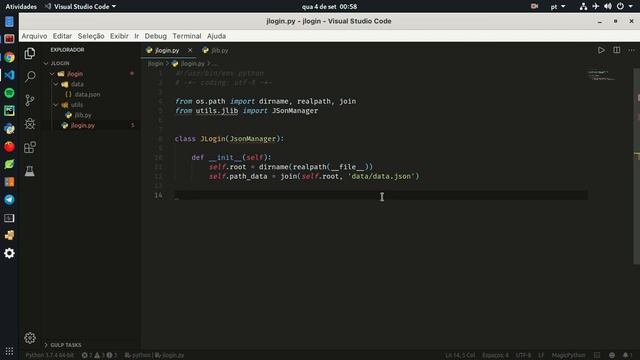Open Spotify from the dock
The width and height of the screenshot is (640, 360).
tap(9, 93)
